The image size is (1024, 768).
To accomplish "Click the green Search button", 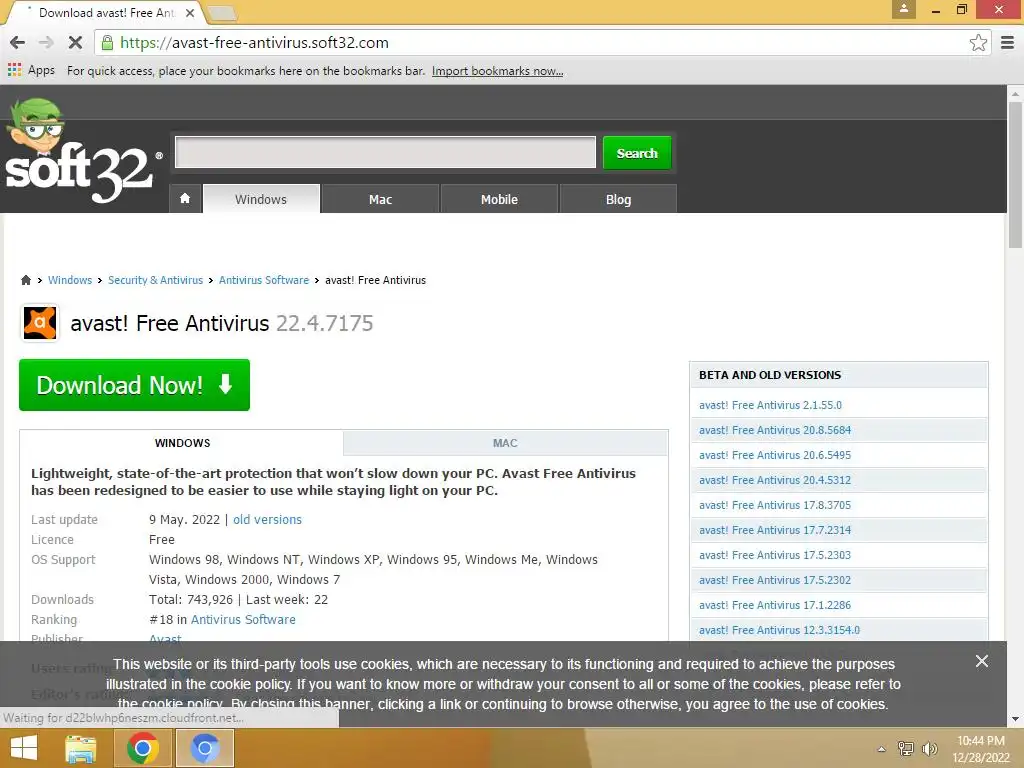I will pyautogui.click(x=637, y=153).
